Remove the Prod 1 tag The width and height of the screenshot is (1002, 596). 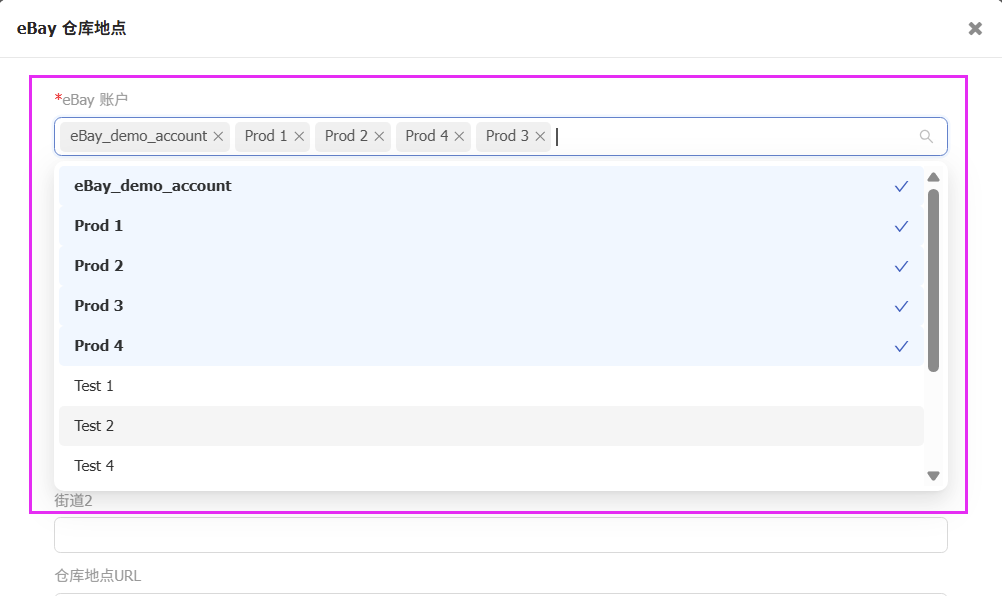[299, 136]
